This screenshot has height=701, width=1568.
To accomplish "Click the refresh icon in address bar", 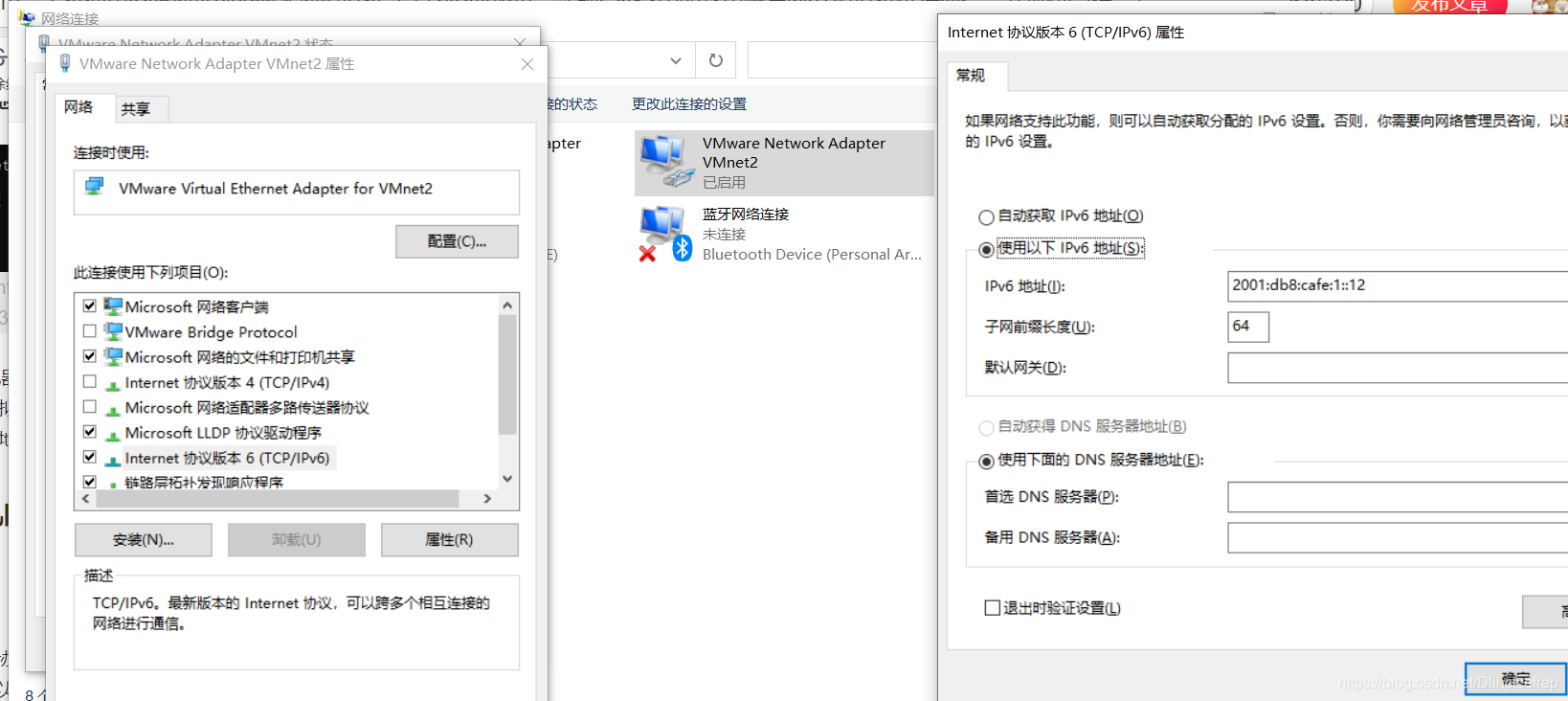I will (x=715, y=60).
